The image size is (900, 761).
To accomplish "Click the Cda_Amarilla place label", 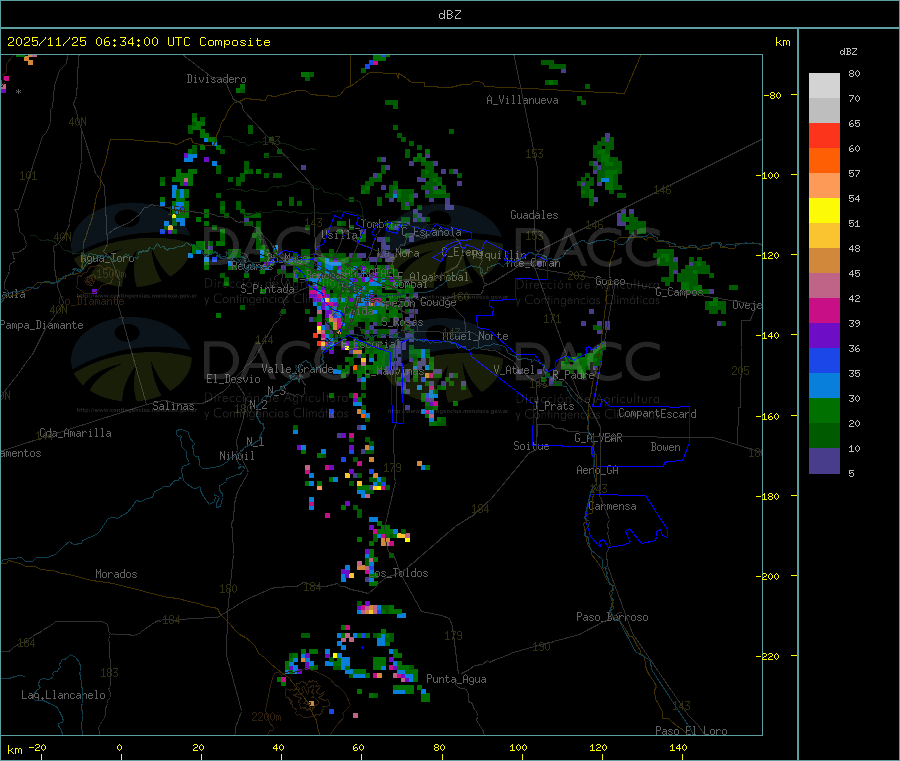I will click(x=75, y=433).
